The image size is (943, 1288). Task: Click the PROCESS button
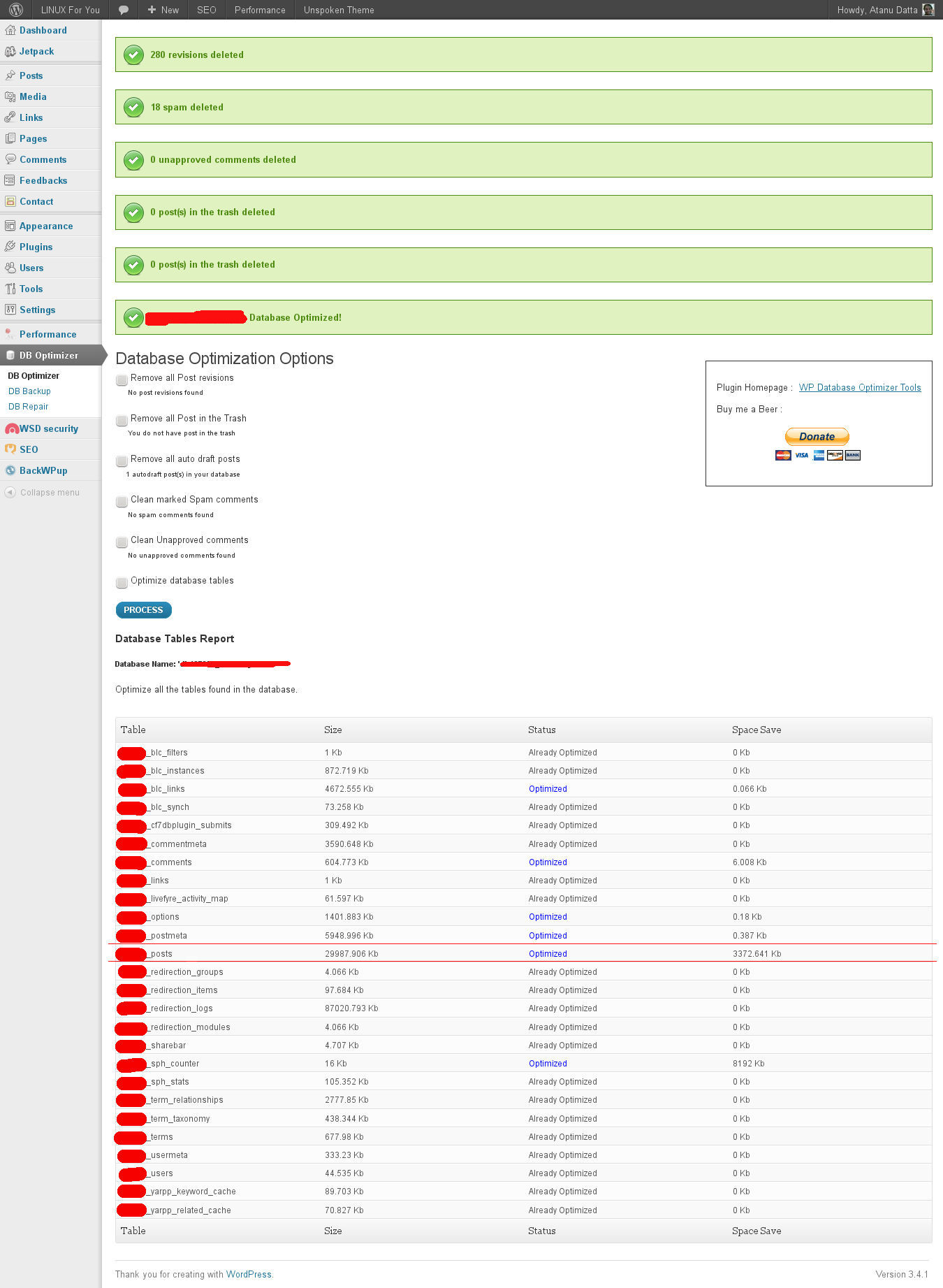(143, 610)
